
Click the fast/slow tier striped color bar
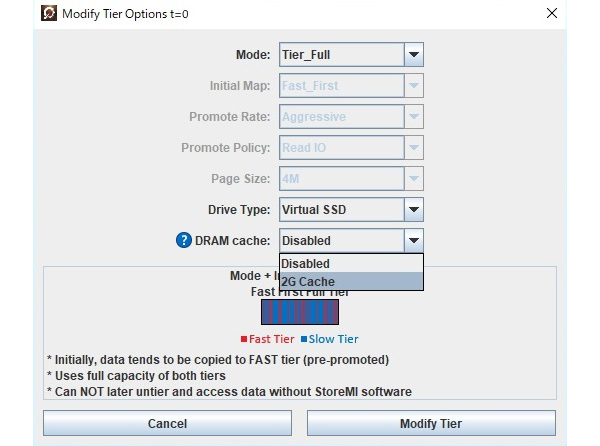pyautogui.click(x=300, y=312)
